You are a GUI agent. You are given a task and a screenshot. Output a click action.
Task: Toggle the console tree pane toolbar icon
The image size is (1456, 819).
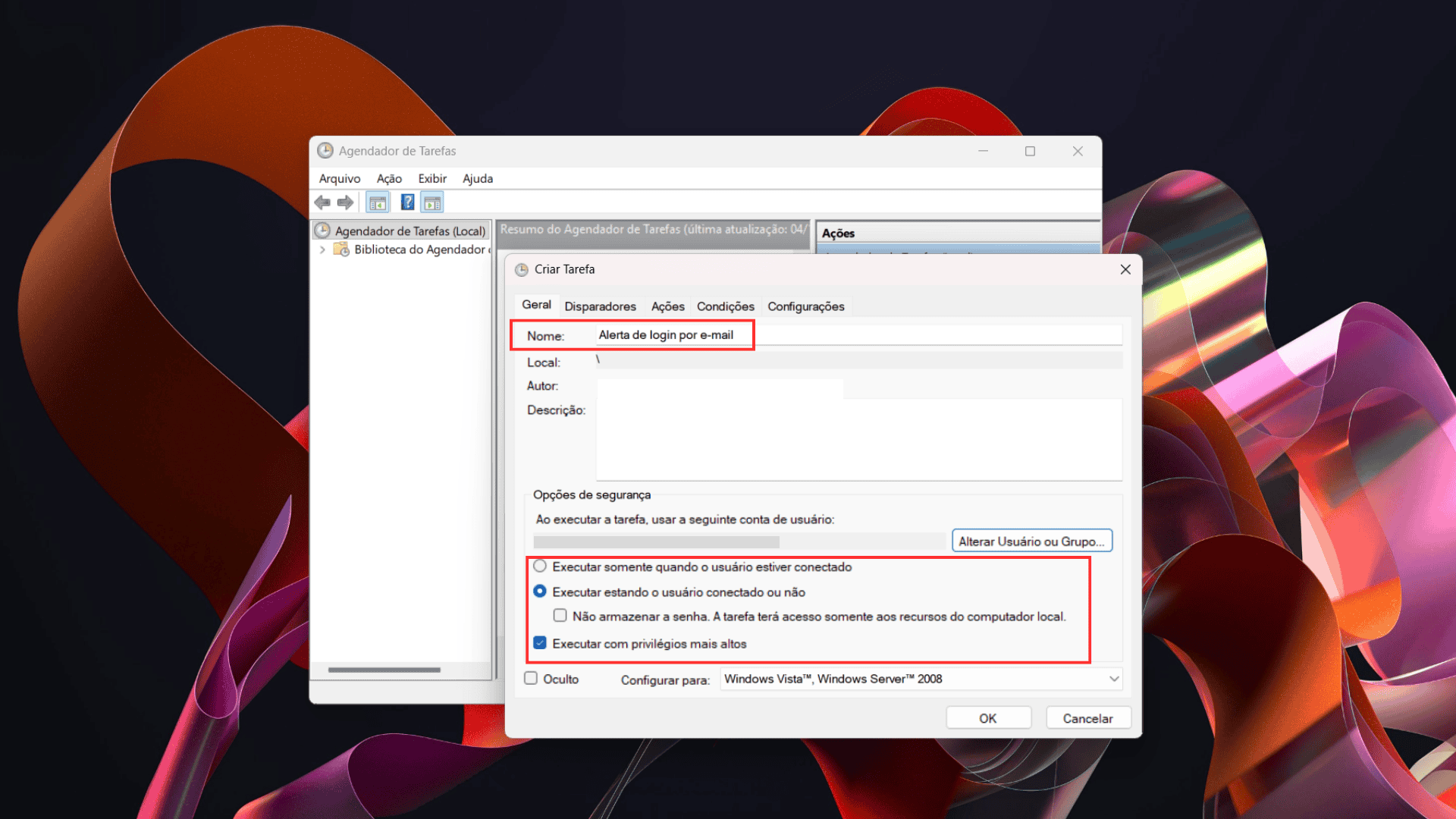[x=378, y=202]
